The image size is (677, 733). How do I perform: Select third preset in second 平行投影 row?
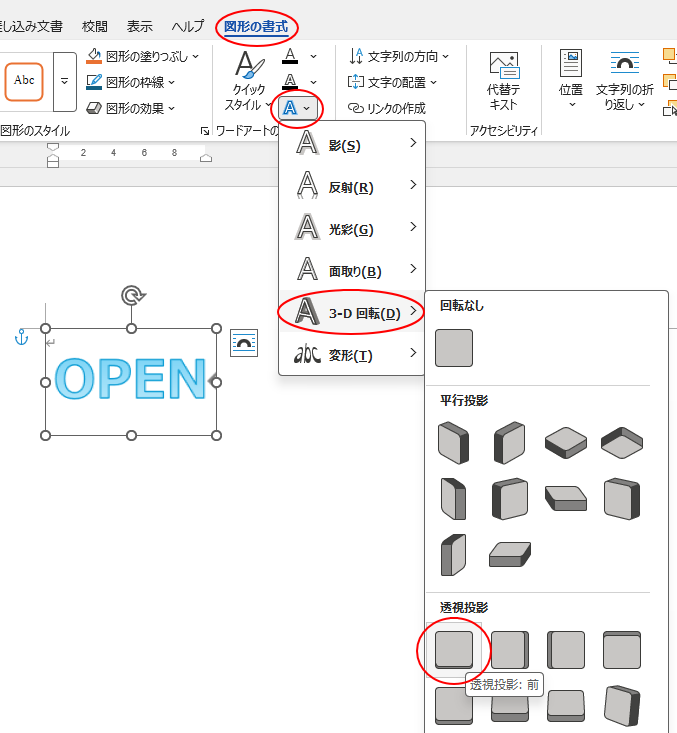tap(566, 499)
